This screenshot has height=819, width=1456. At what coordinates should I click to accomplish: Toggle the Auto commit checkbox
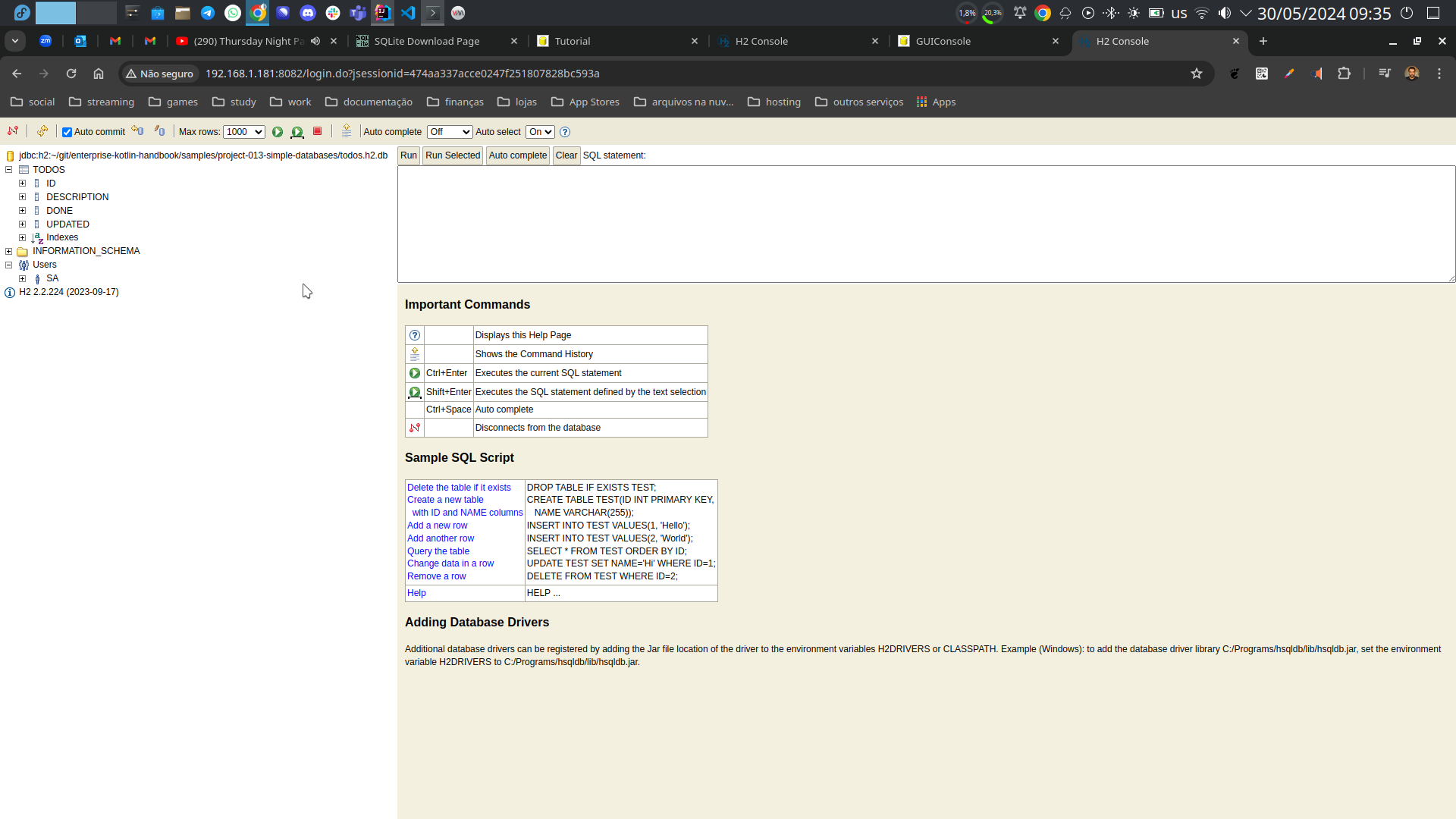(x=67, y=132)
